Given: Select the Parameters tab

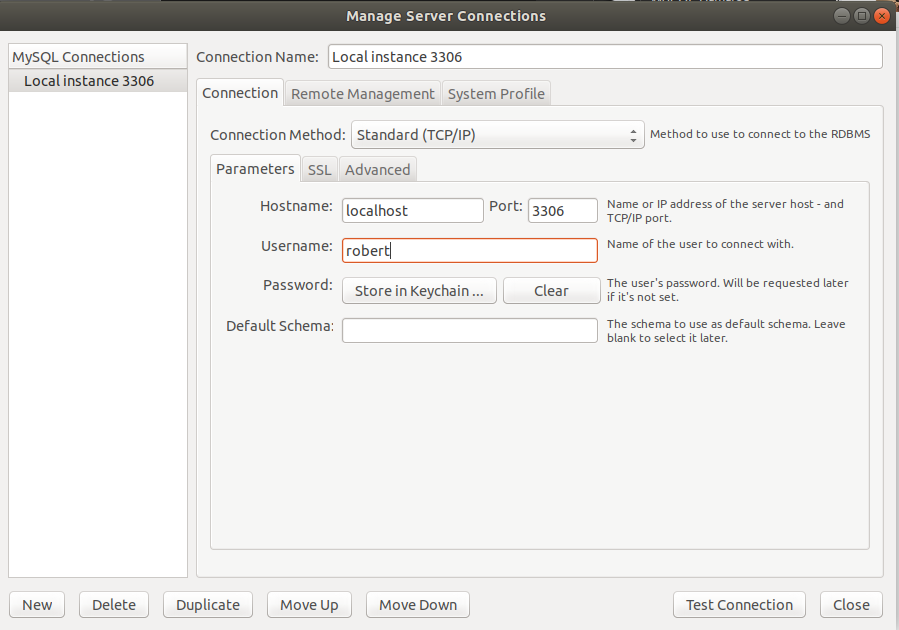Looking at the screenshot, I should point(255,169).
